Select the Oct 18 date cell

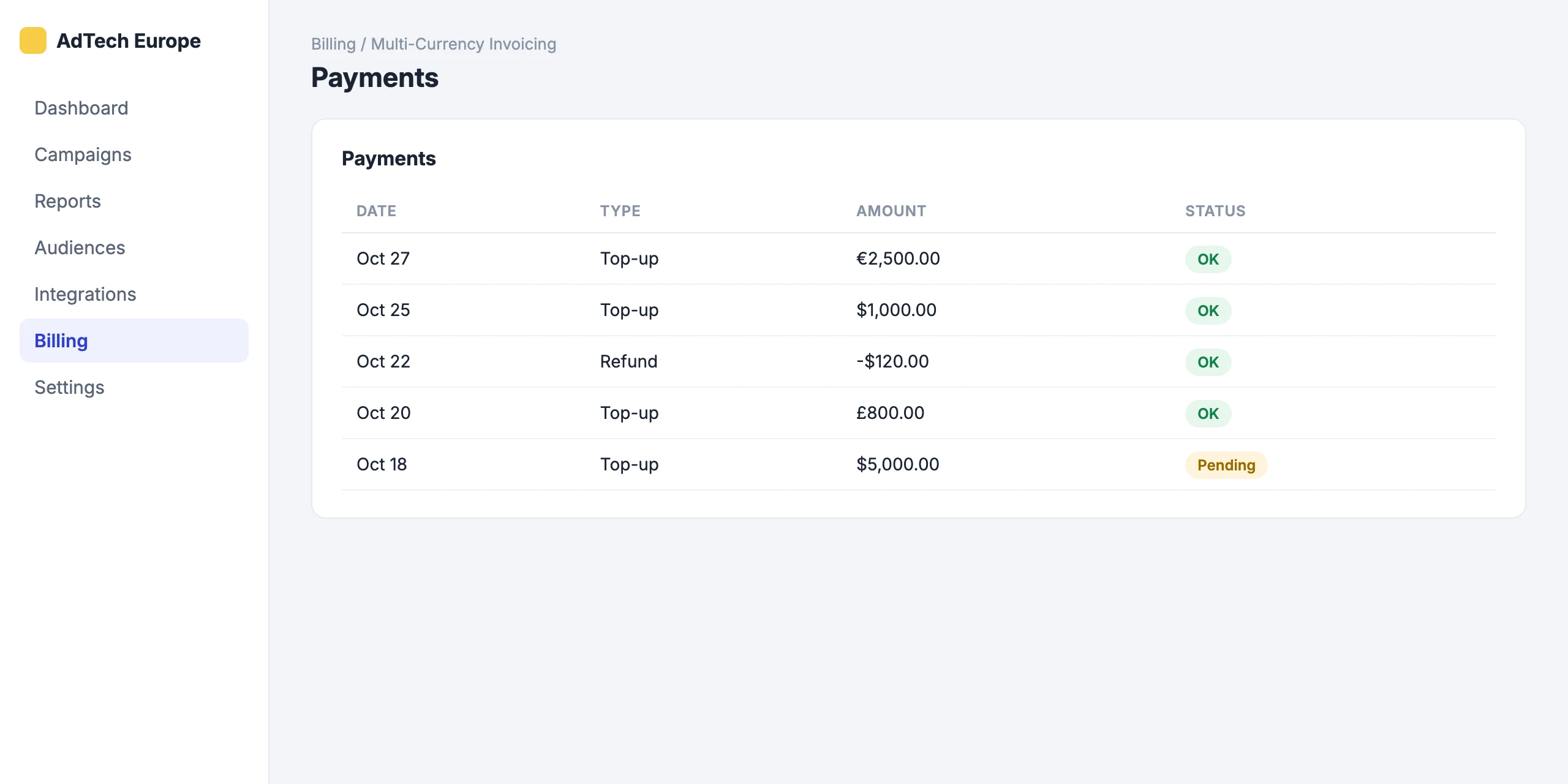(x=382, y=464)
